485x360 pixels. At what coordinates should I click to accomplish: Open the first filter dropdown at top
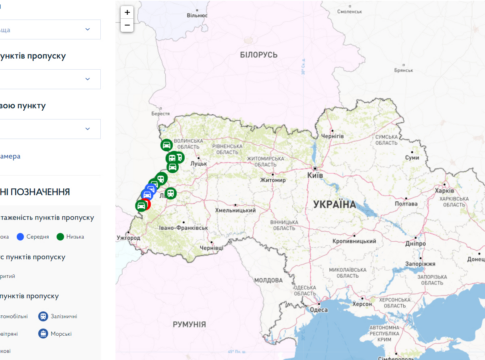click(50, 29)
